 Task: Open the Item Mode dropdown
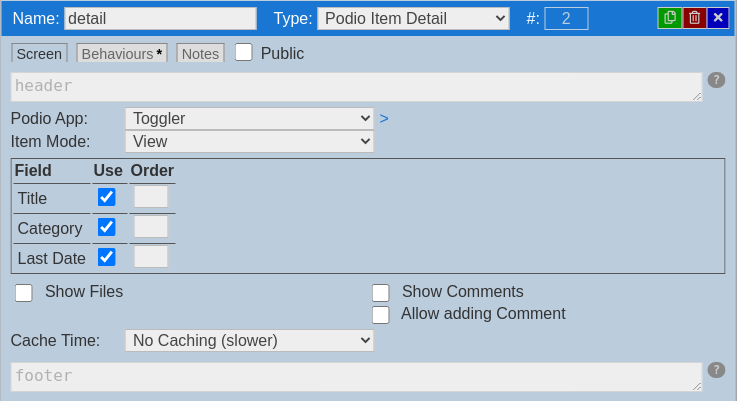[249, 142]
